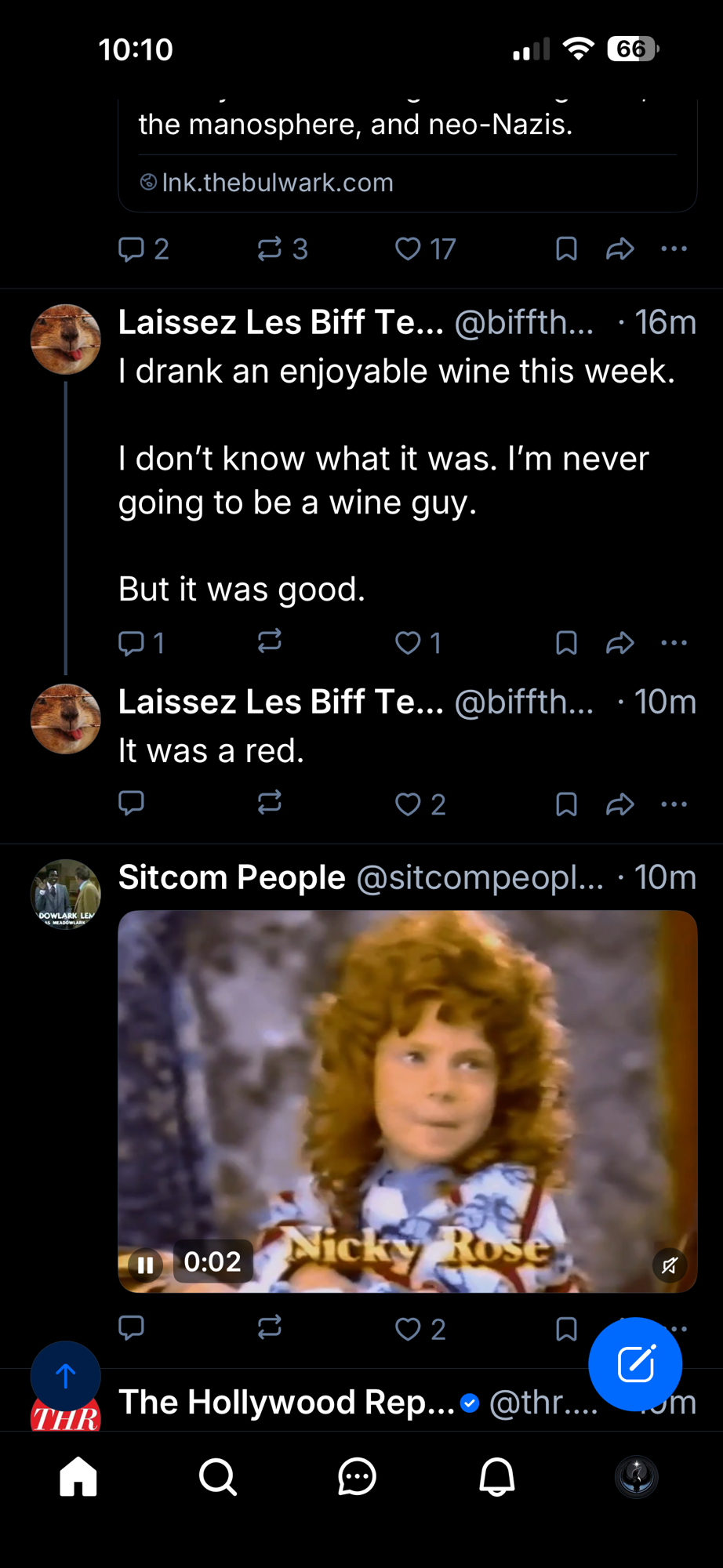Tap Laissez Les Biff beaver avatar at 16m post
The height and width of the screenshot is (1568, 723).
click(66, 339)
